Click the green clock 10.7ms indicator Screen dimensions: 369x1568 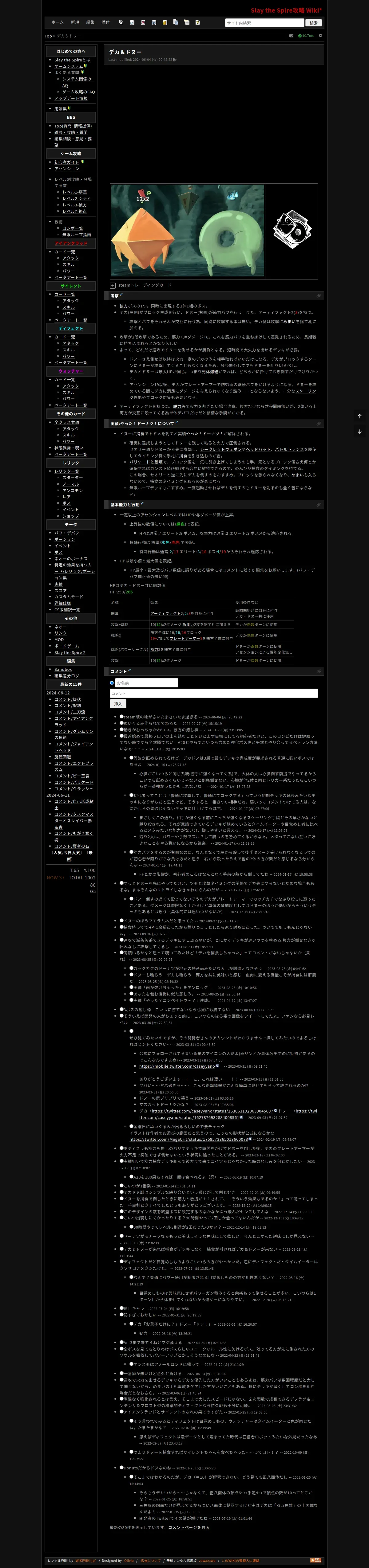[x=306, y=36]
